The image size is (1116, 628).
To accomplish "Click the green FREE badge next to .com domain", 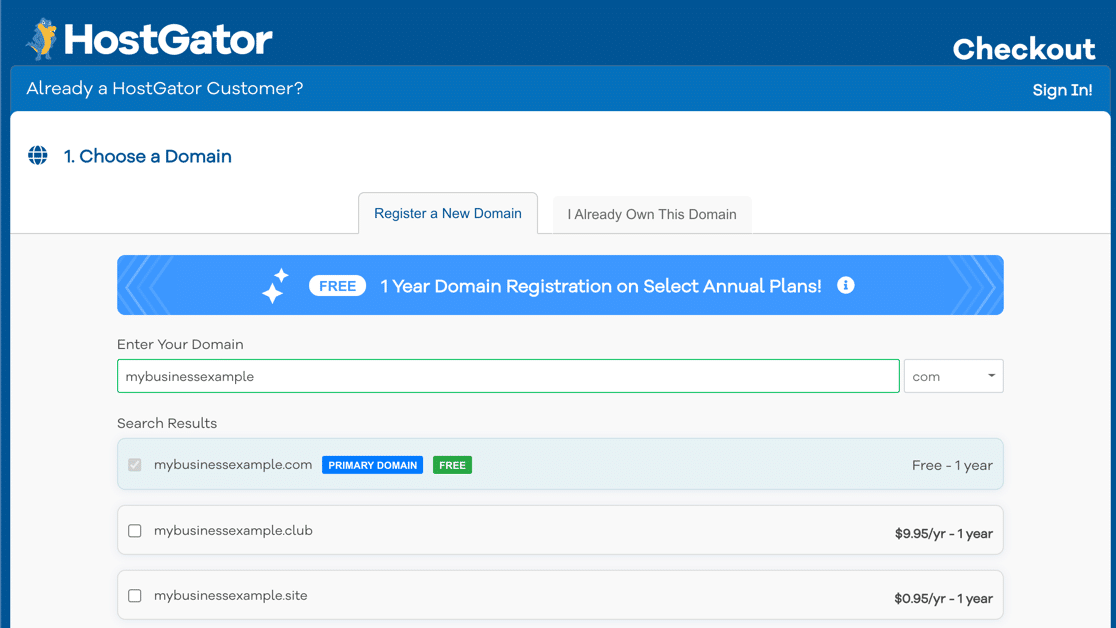I will (452, 465).
